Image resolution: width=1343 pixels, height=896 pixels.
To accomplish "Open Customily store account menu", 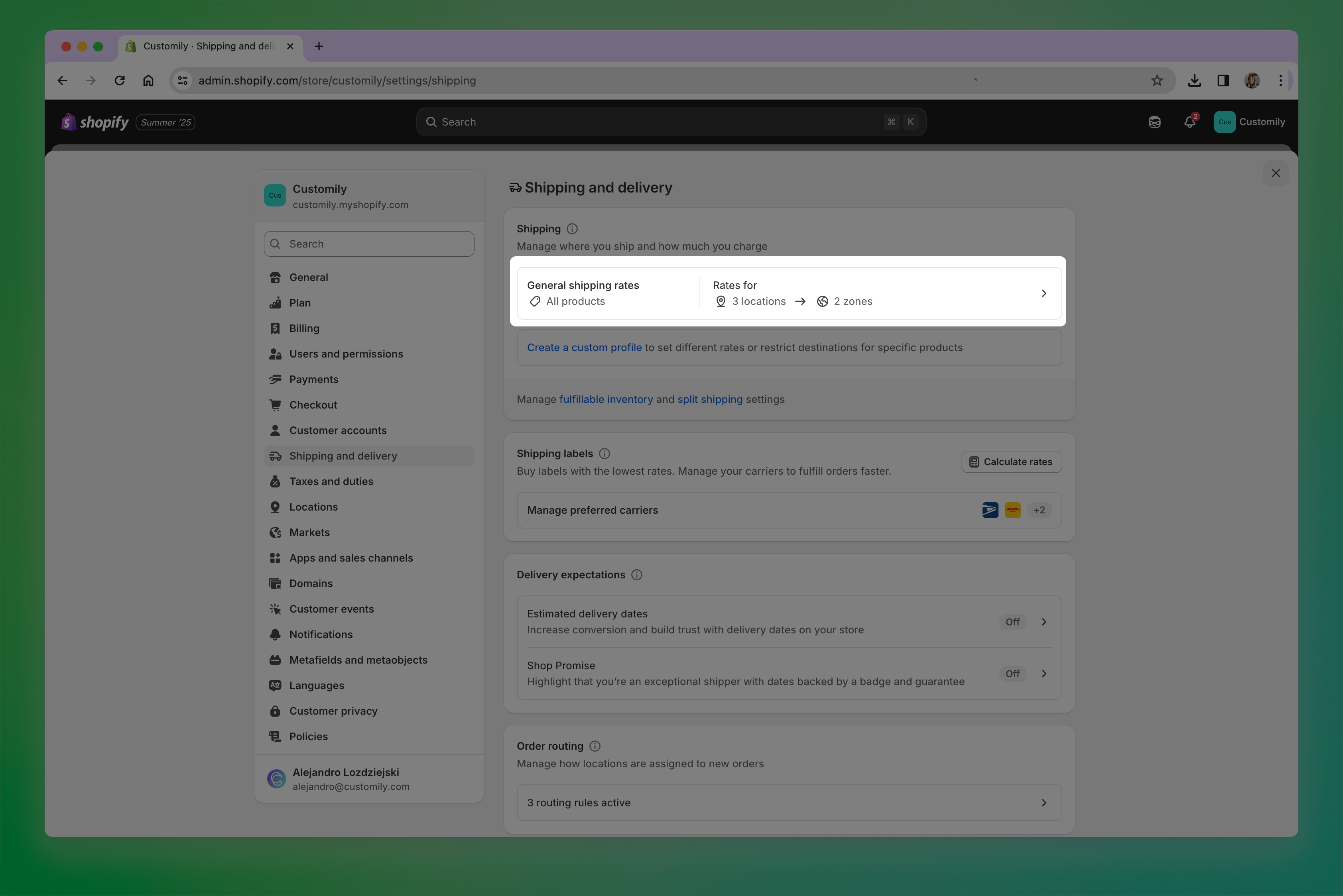I will tap(1250, 122).
